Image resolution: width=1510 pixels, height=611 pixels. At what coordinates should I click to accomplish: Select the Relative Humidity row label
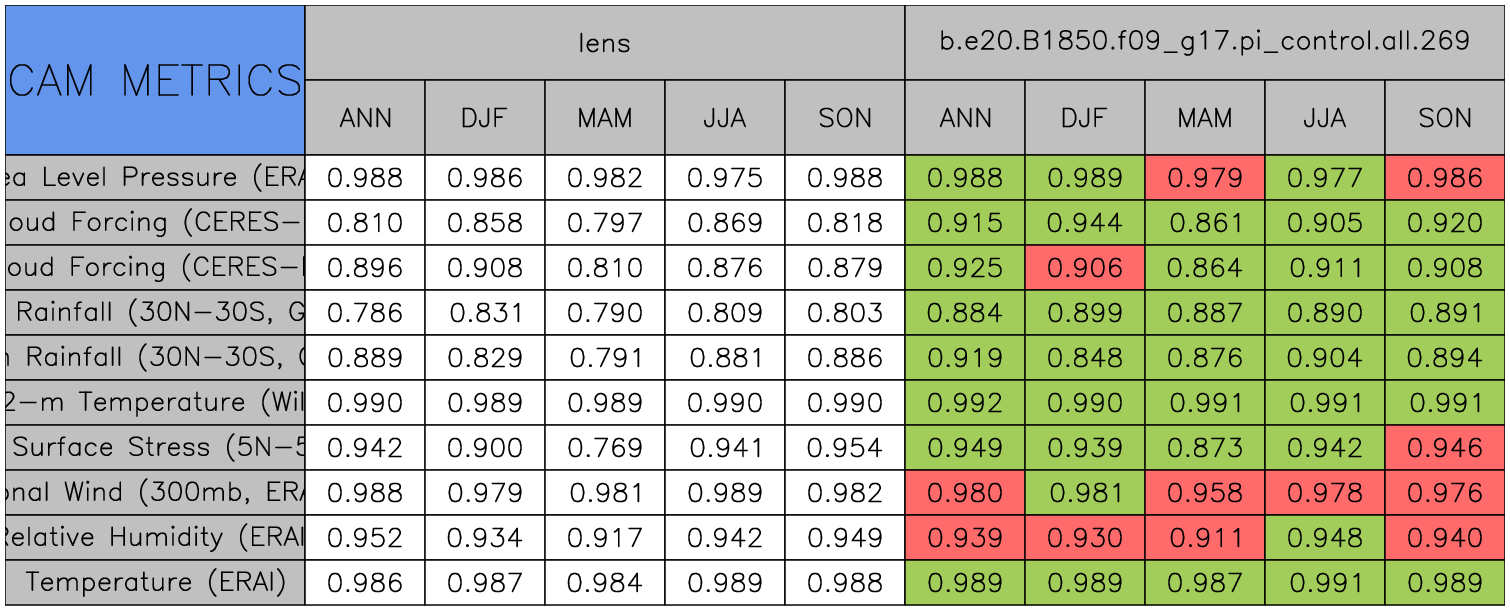coord(155,538)
